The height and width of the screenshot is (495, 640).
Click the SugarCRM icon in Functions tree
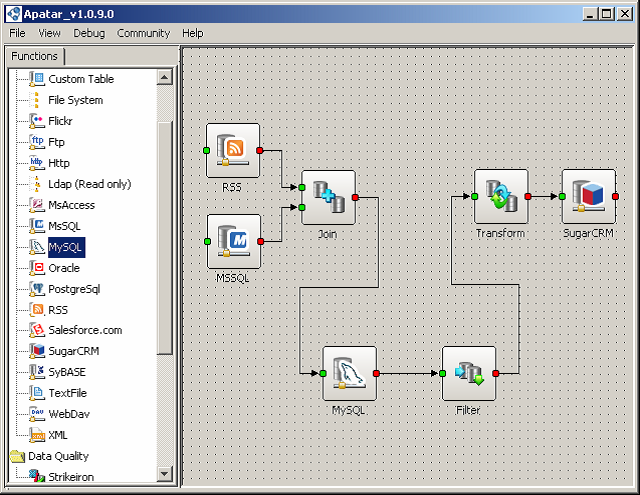[x=37, y=351]
